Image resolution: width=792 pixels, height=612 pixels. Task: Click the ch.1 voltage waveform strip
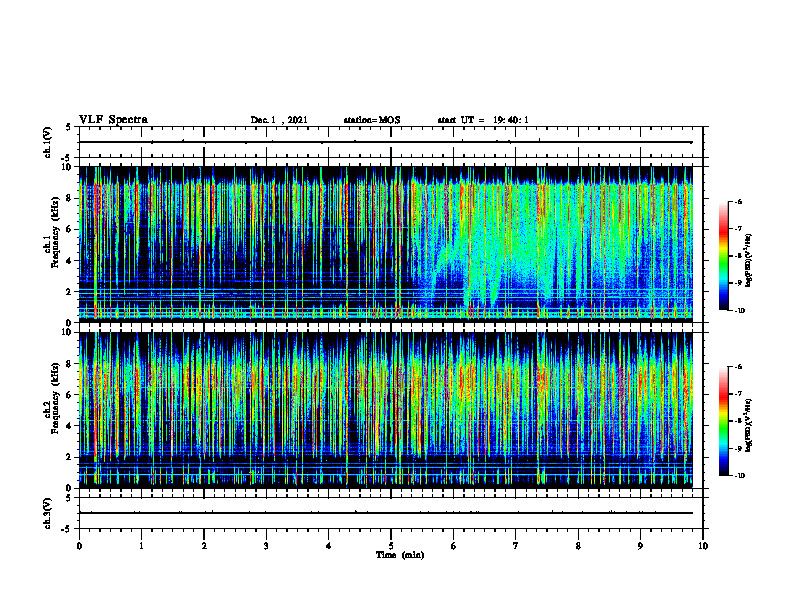pos(391,142)
